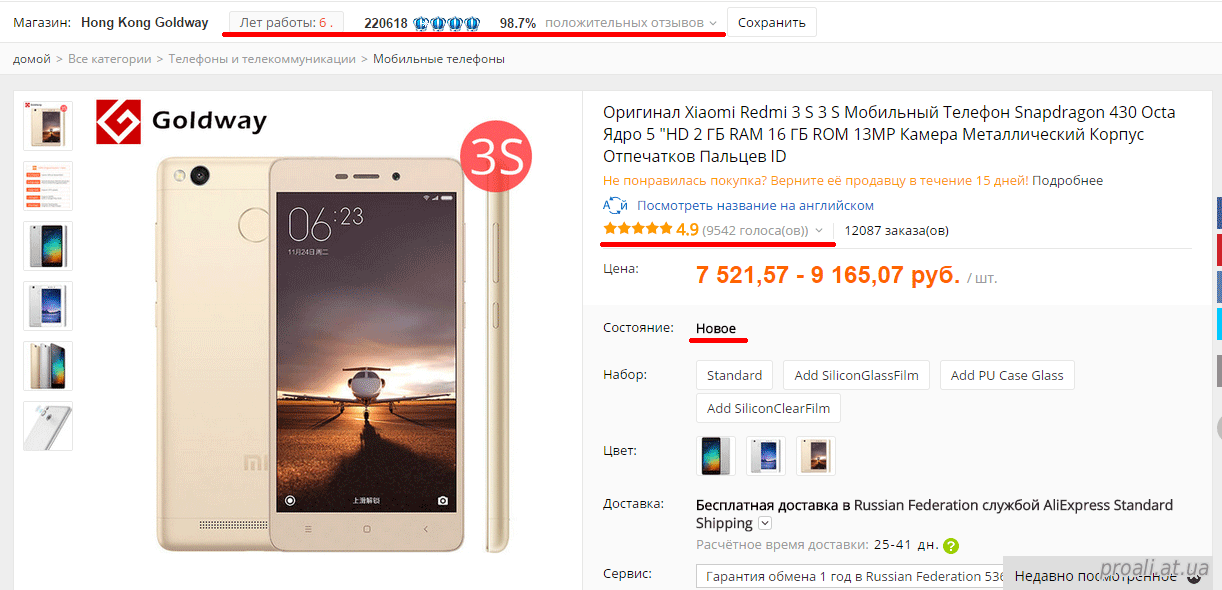
Task: Expand the positive feedback dropdown arrow
Action: pyautogui.click(x=713, y=23)
